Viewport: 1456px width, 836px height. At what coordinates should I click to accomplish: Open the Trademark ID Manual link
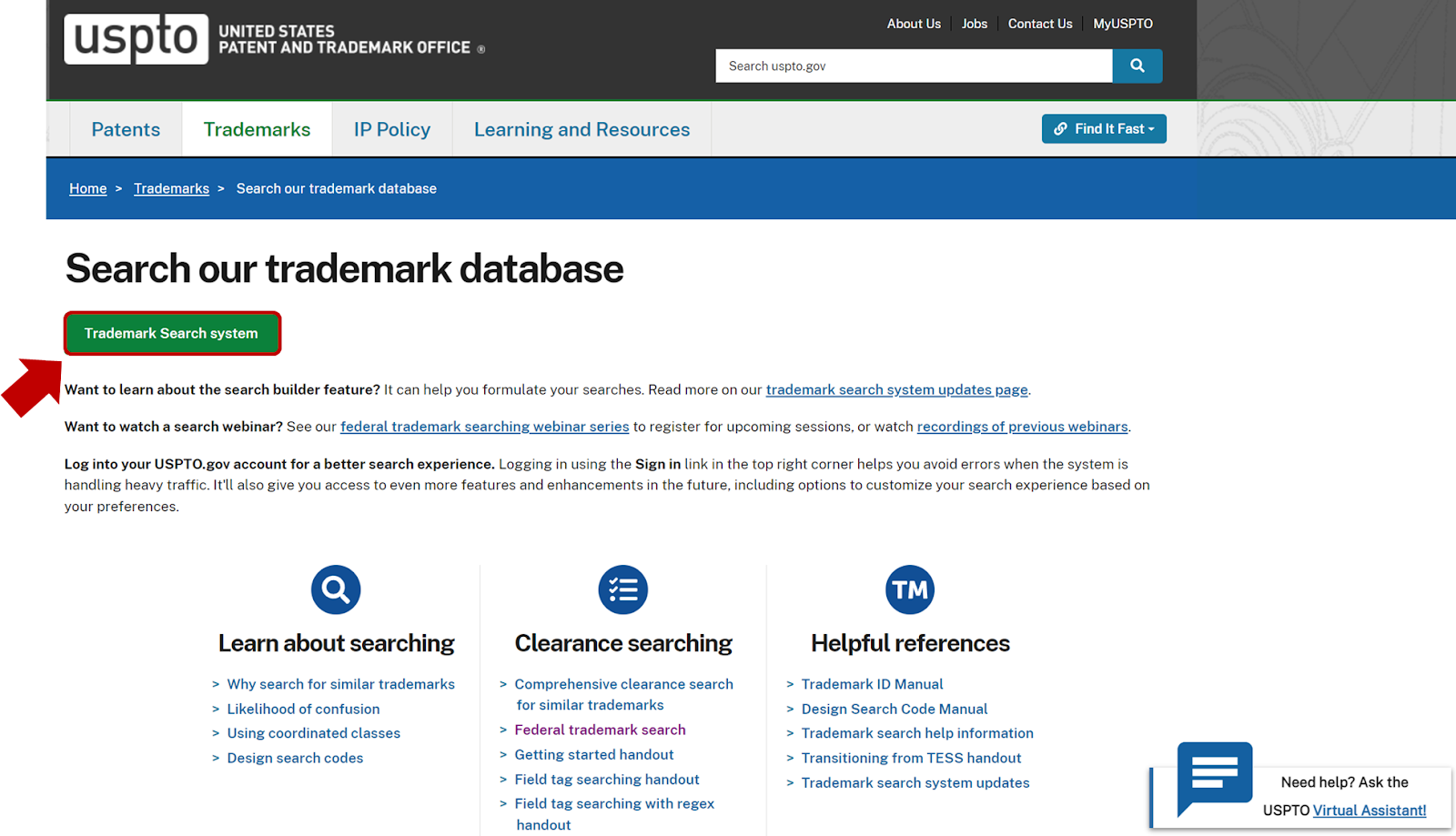tap(872, 684)
